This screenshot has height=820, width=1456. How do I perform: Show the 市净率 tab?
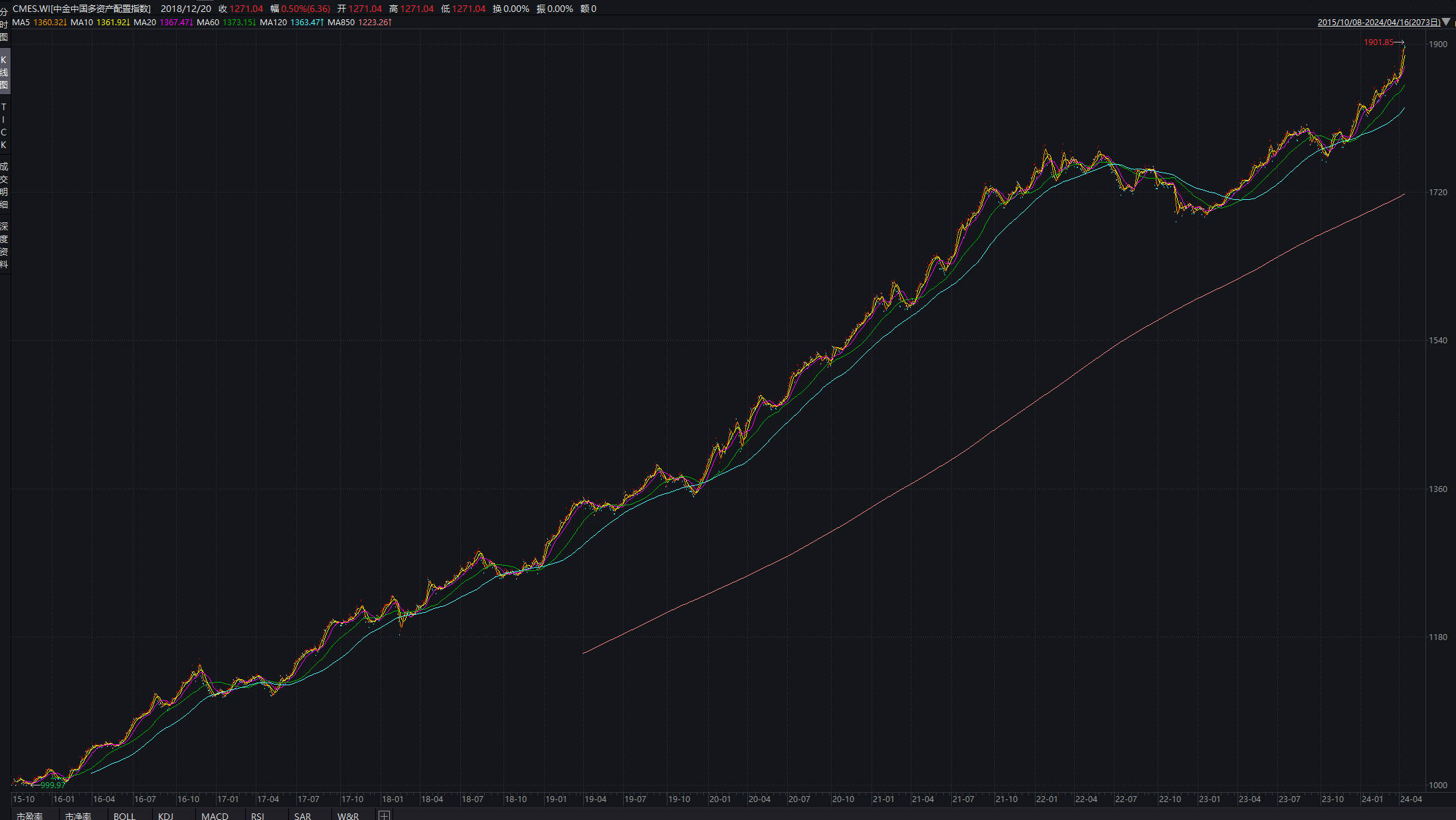point(78,816)
